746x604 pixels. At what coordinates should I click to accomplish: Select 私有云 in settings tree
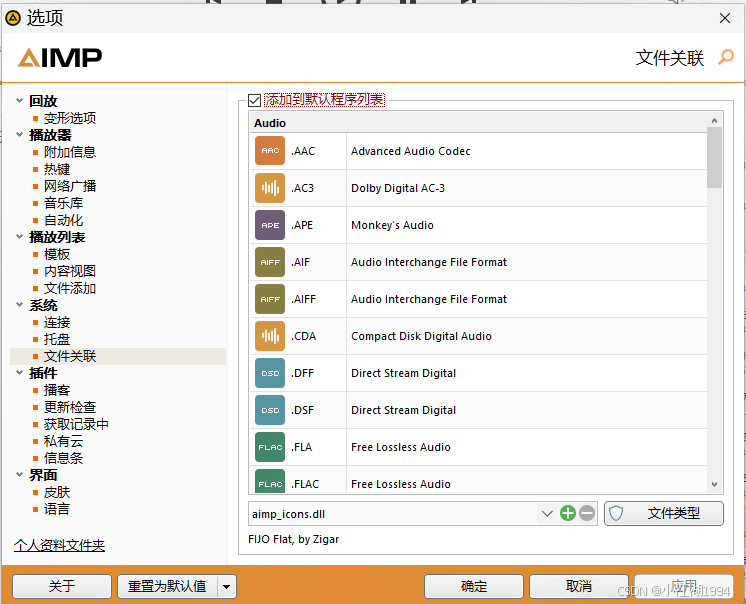click(x=63, y=441)
